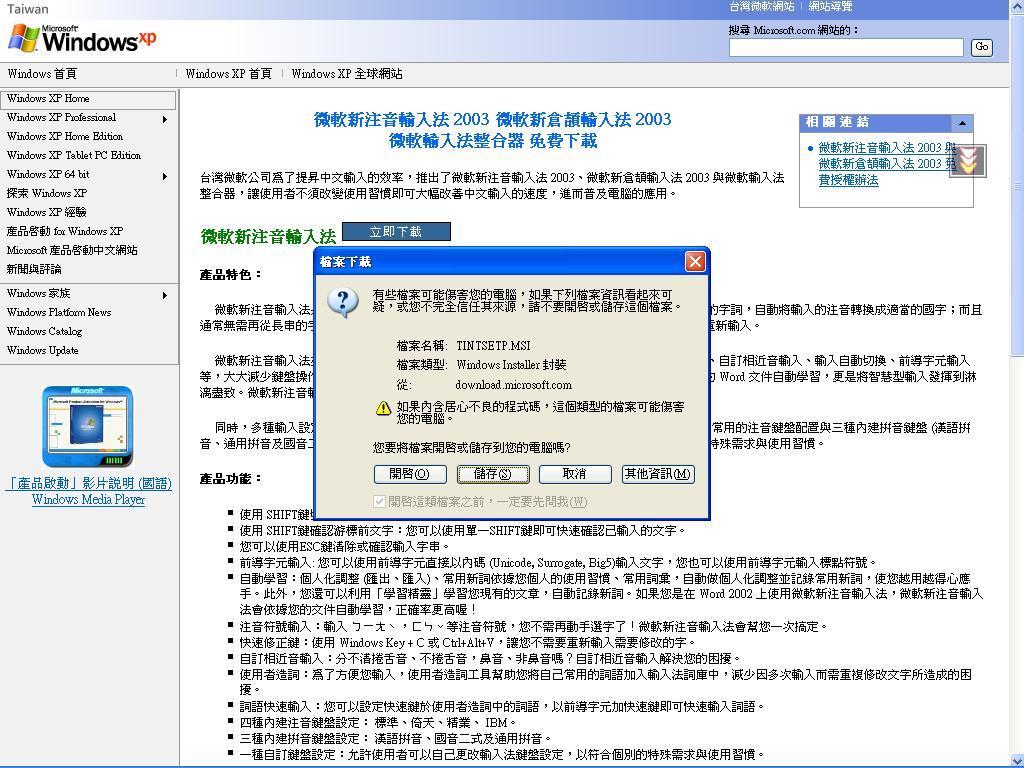Click 微軟新注音輸入法 green heading

[x=268, y=236]
